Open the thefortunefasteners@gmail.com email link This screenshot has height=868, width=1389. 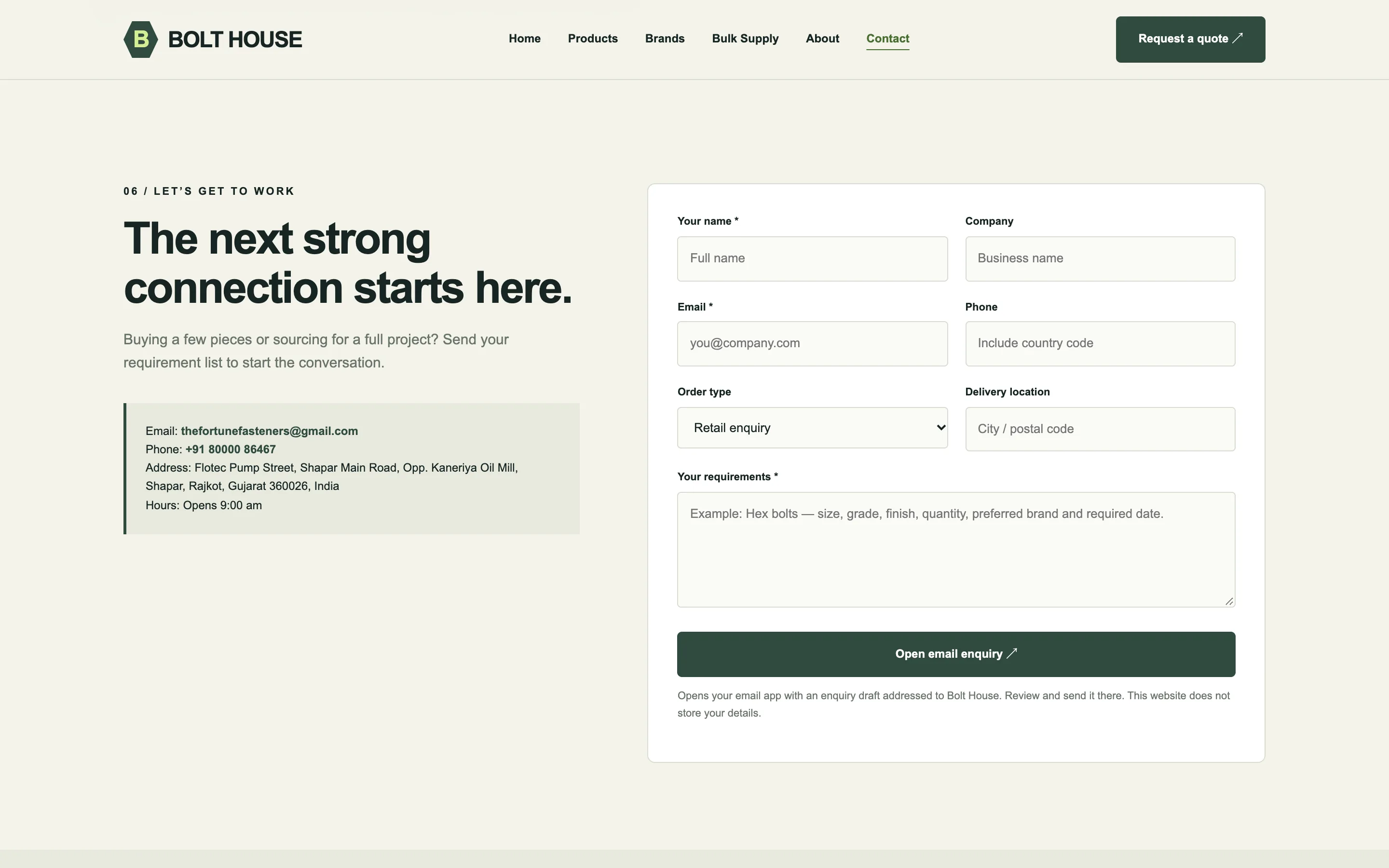[x=269, y=431]
